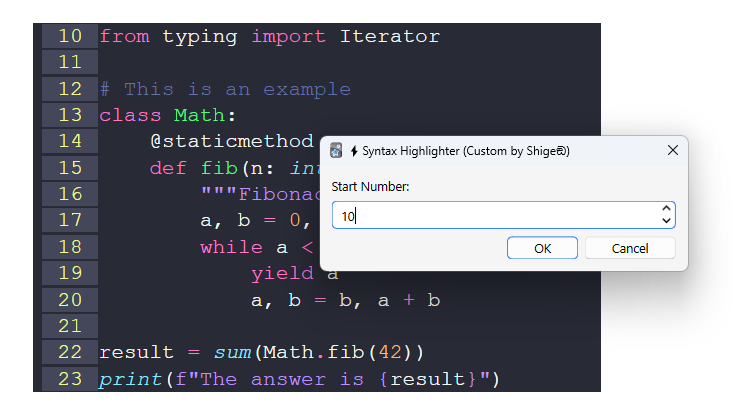Click the Syntax Highlighter dialog title text
Viewport: 733px width, 417px height.
point(465,151)
